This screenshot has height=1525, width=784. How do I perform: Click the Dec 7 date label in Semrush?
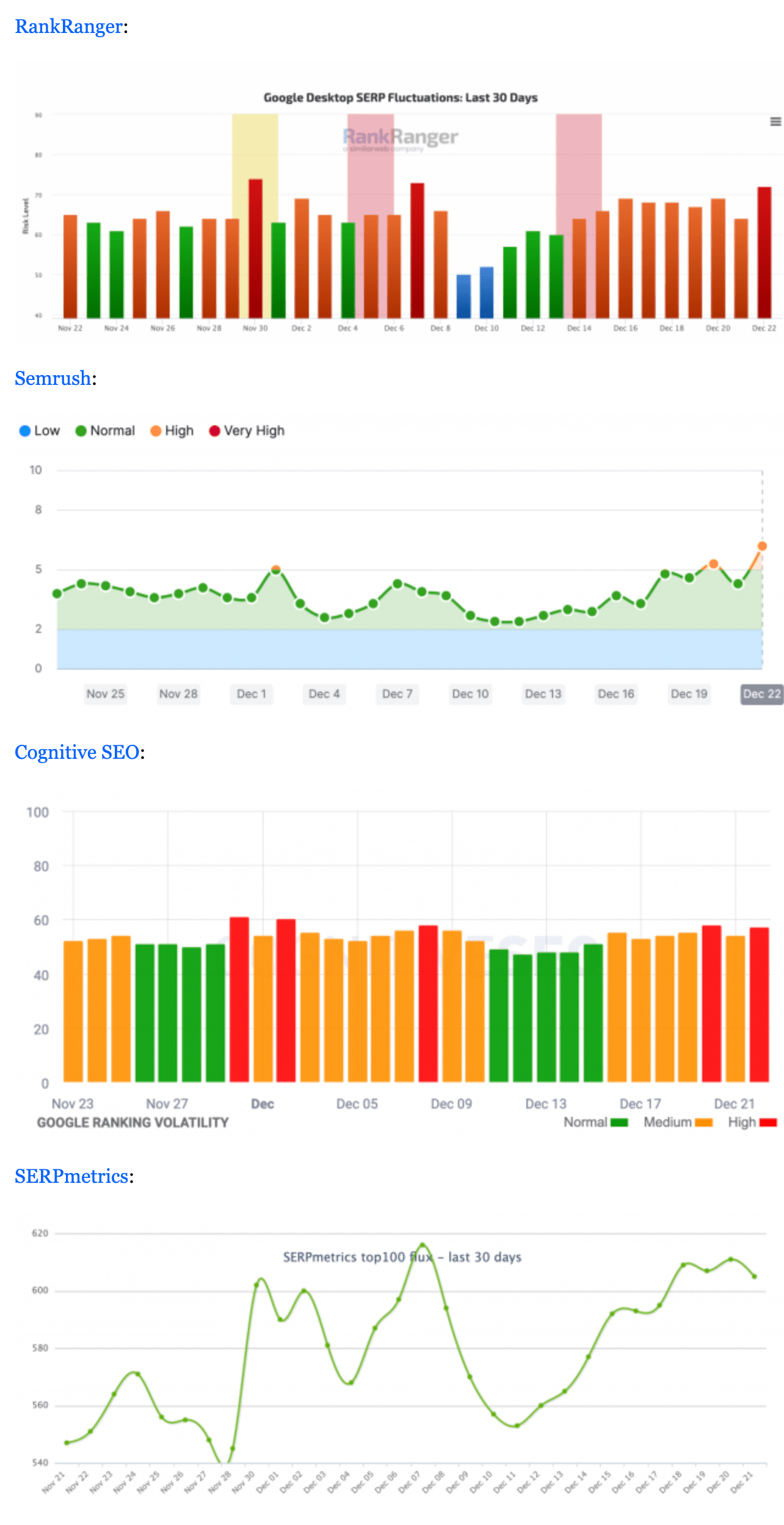click(x=397, y=694)
